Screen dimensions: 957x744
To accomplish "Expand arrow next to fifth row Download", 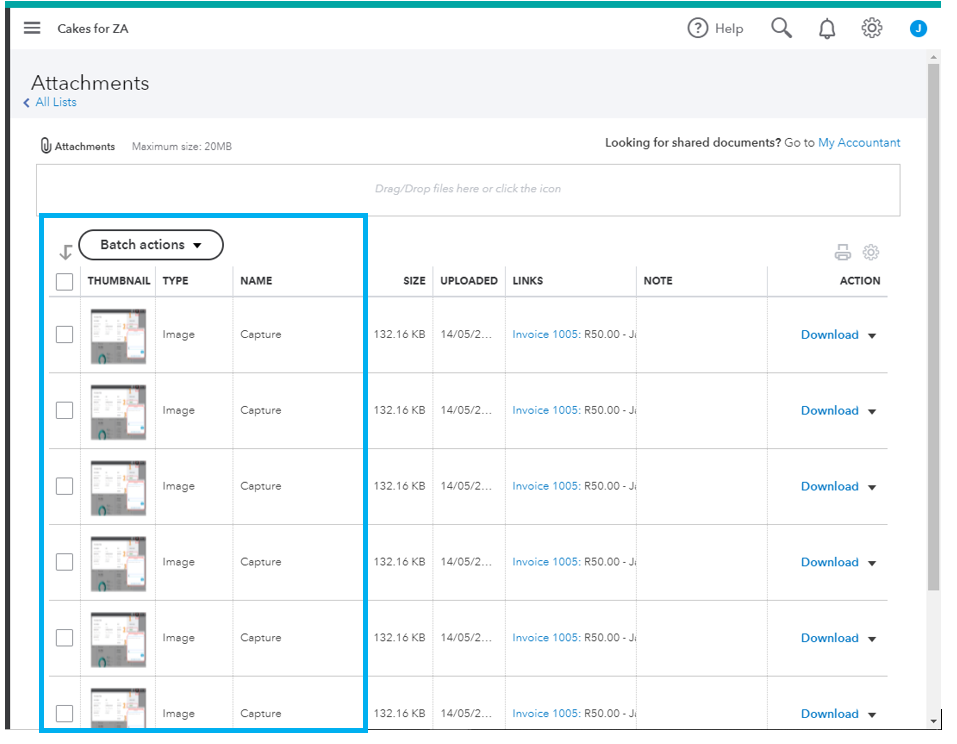I will point(872,638).
